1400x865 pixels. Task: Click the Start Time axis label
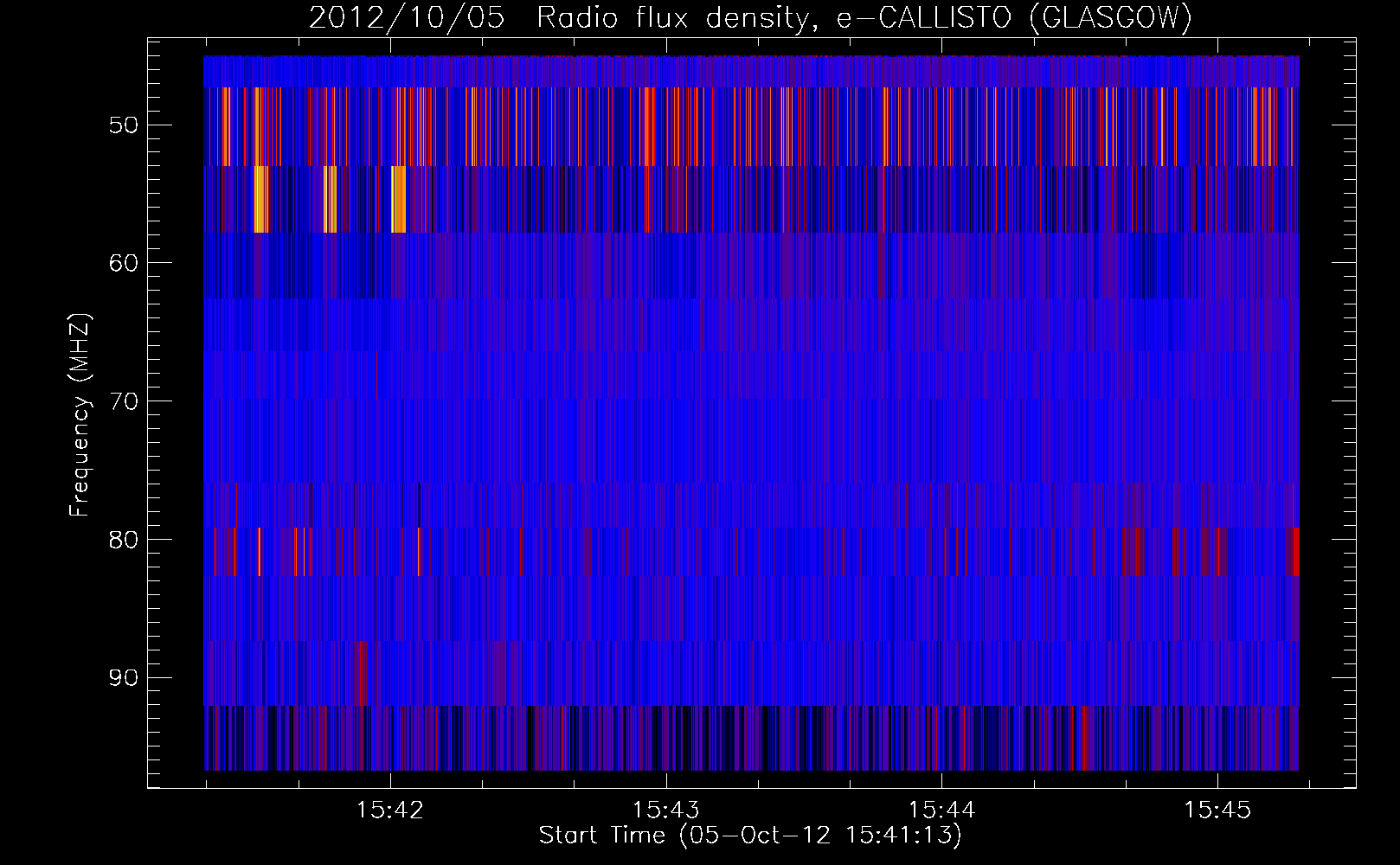[x=750, y=836]
